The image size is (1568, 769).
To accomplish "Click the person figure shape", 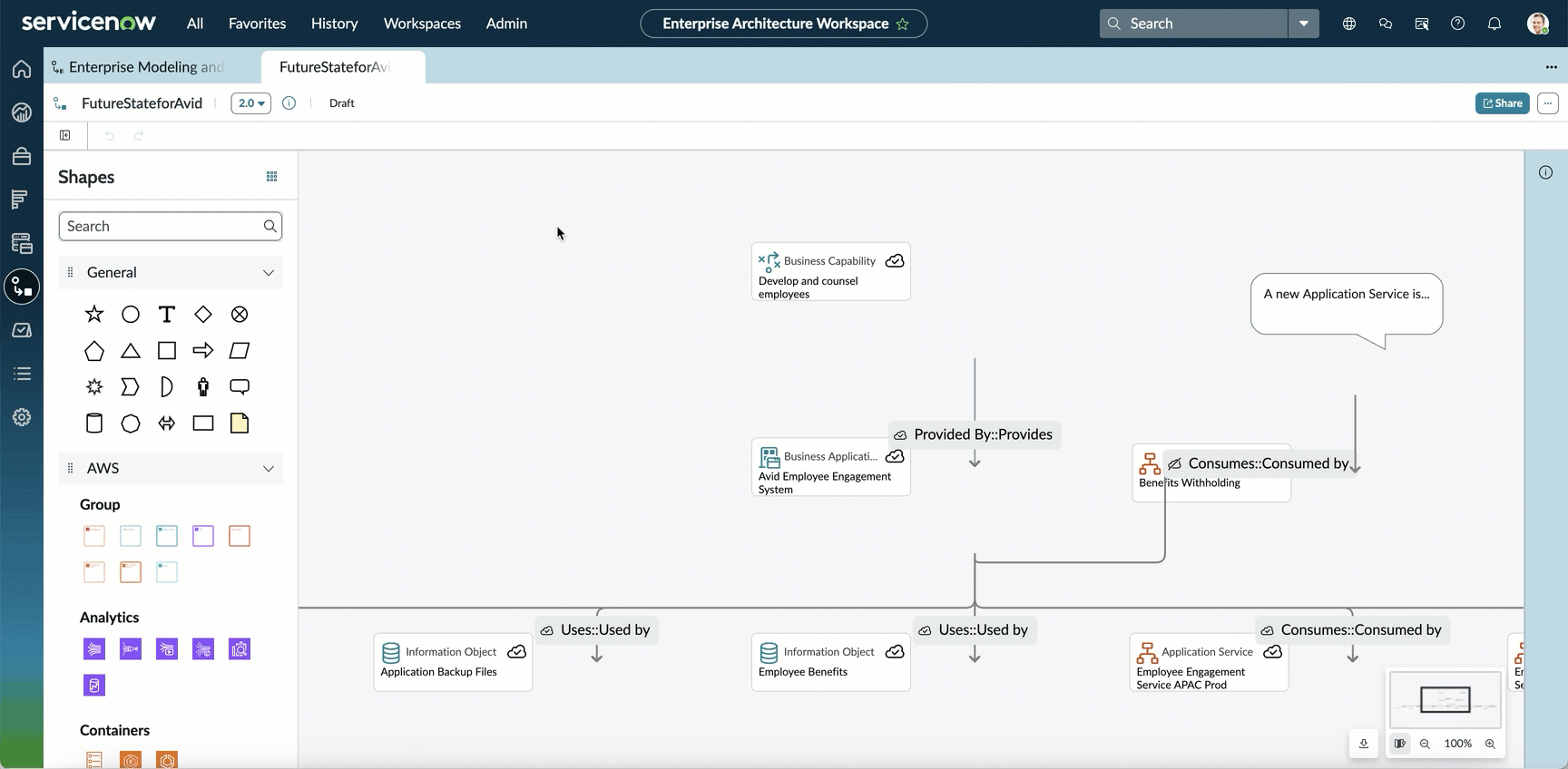I will click(203, 386).
